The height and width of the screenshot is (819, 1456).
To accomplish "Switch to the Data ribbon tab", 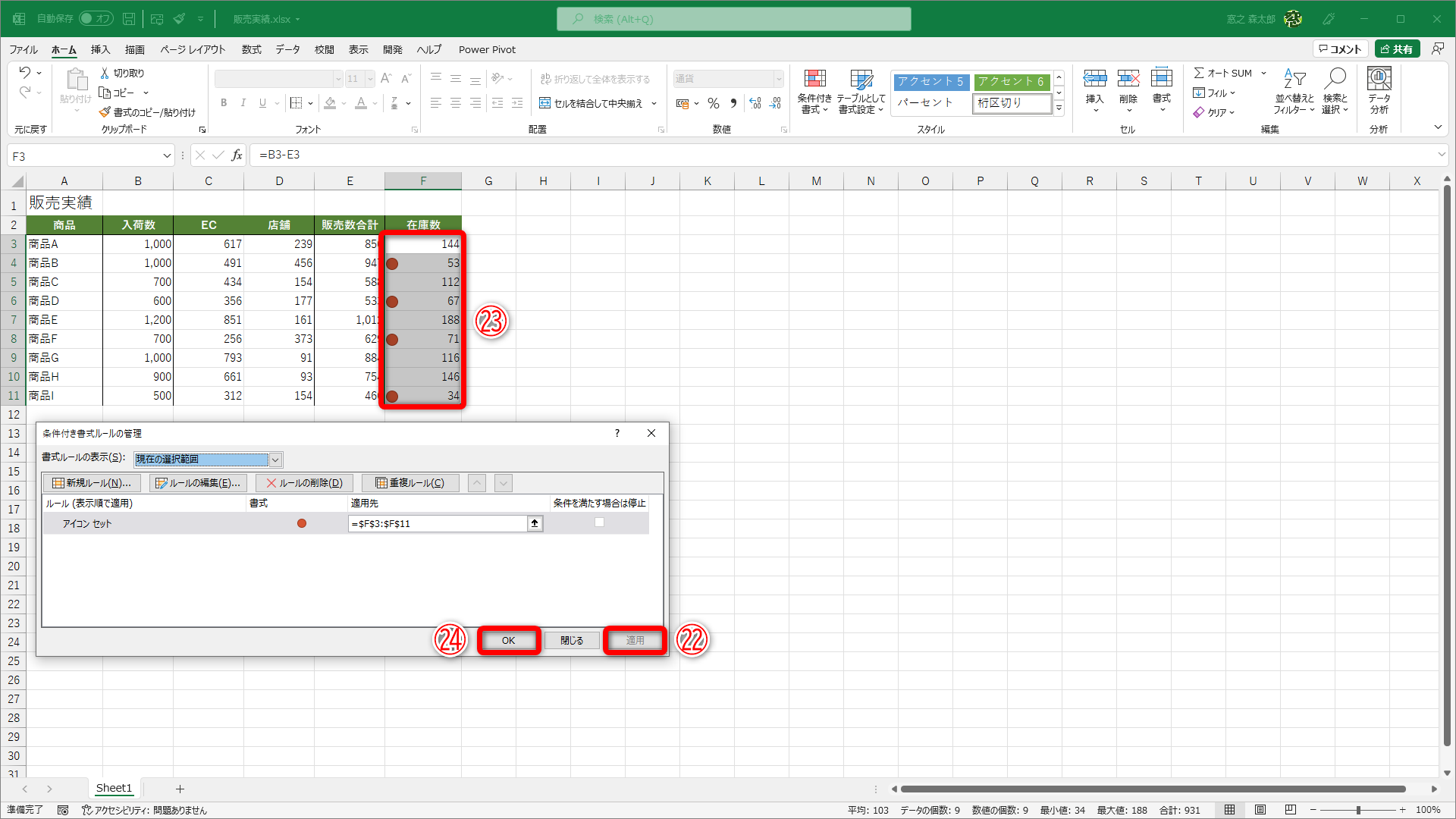I will (287, 49).
